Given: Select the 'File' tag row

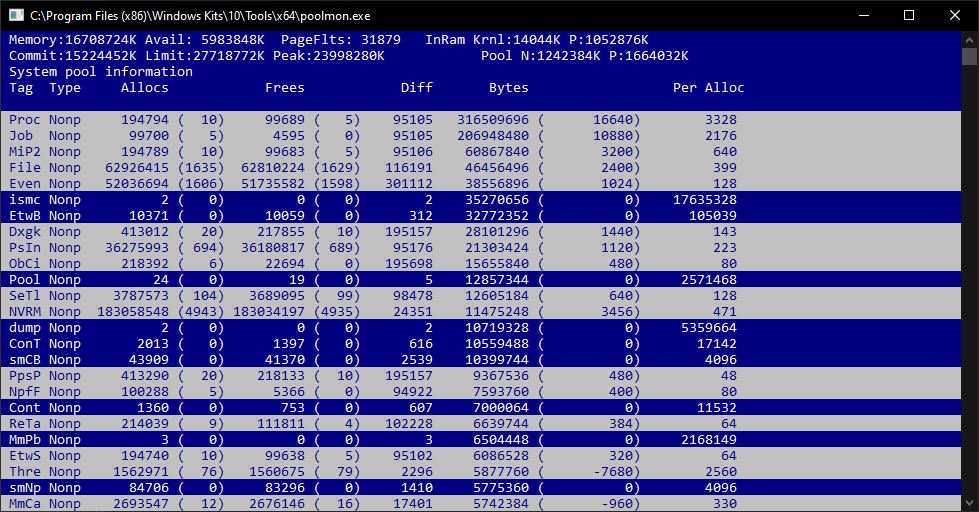Looking at the screenshot, I should click(481, 167).
